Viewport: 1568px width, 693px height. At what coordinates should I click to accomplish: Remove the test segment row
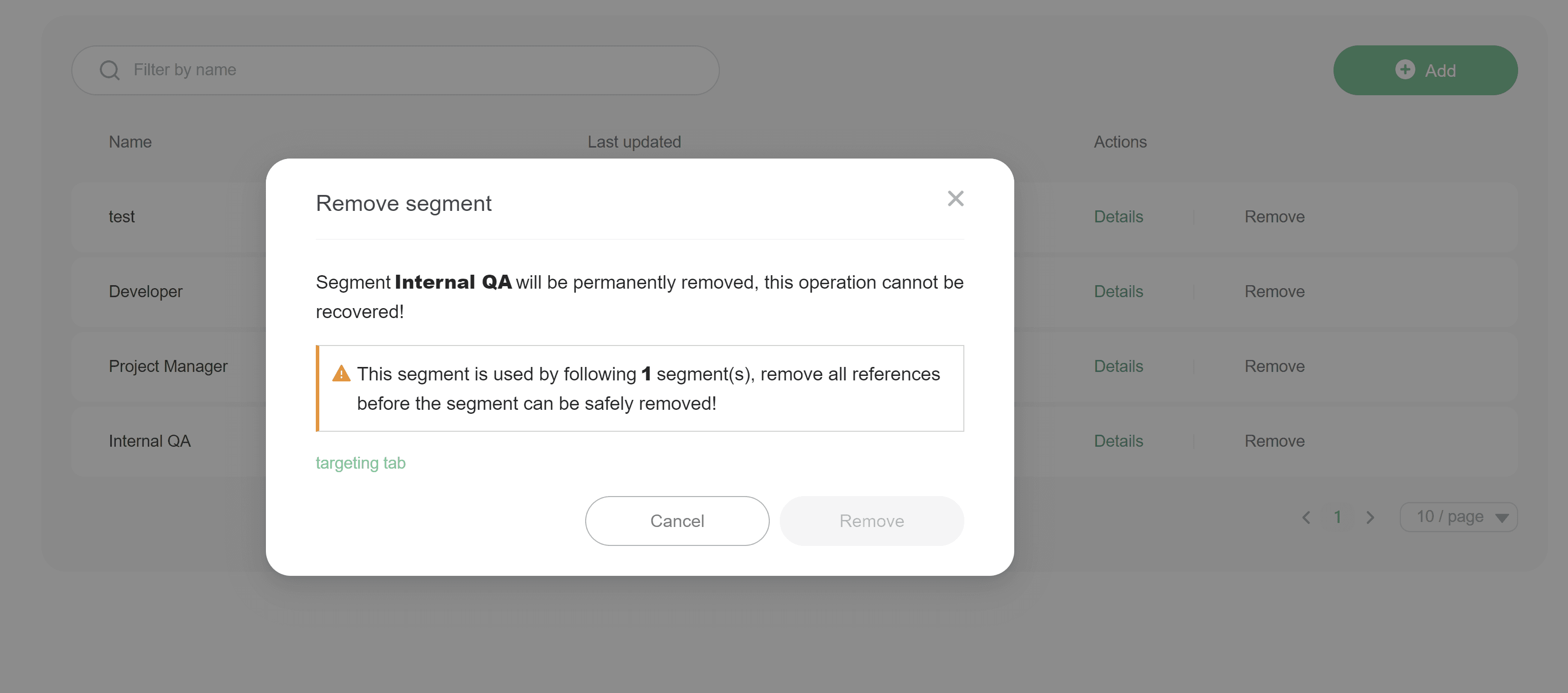tap(1274, 216)
